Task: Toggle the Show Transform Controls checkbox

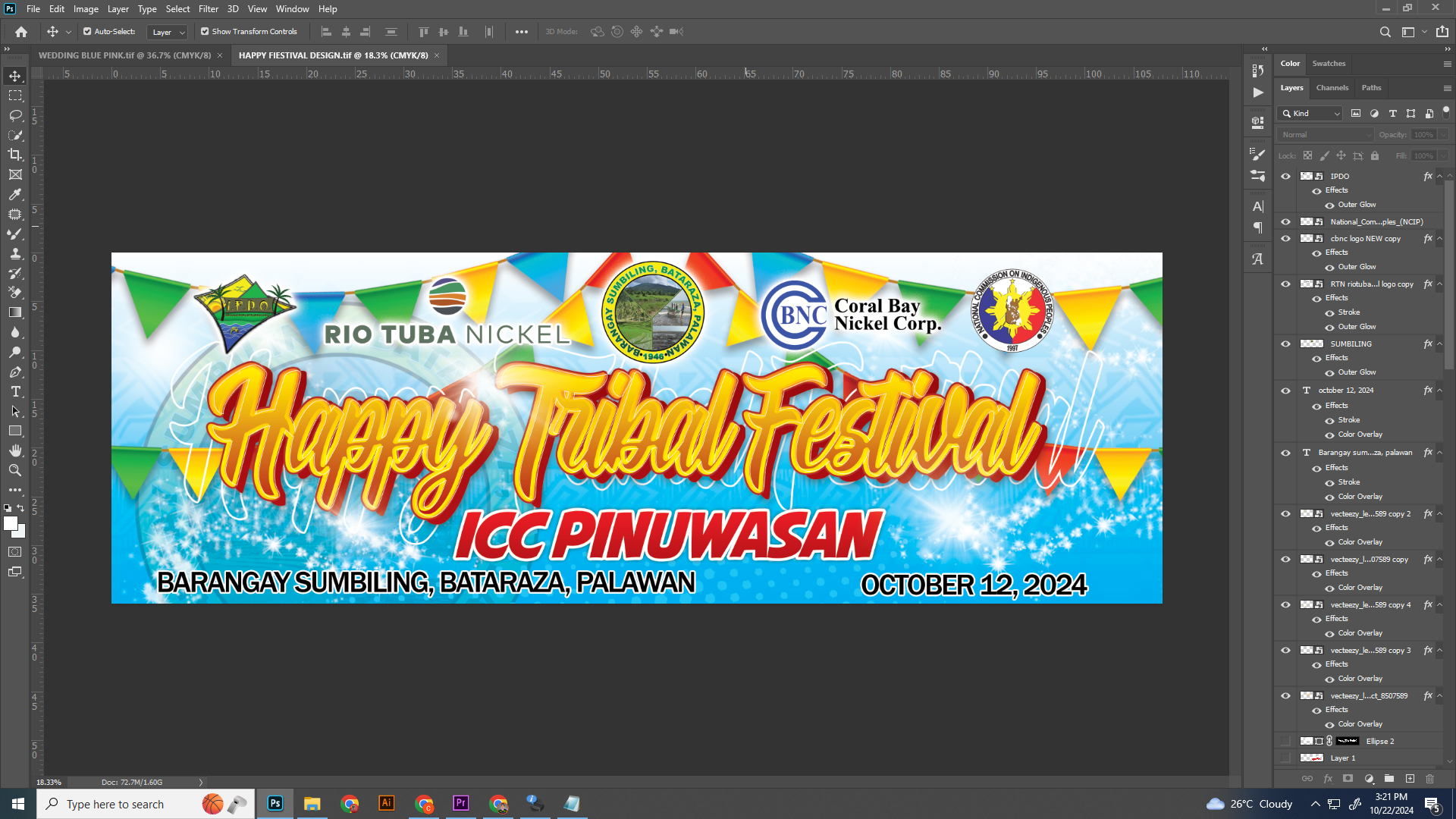Action: click(x=205, y=32)
